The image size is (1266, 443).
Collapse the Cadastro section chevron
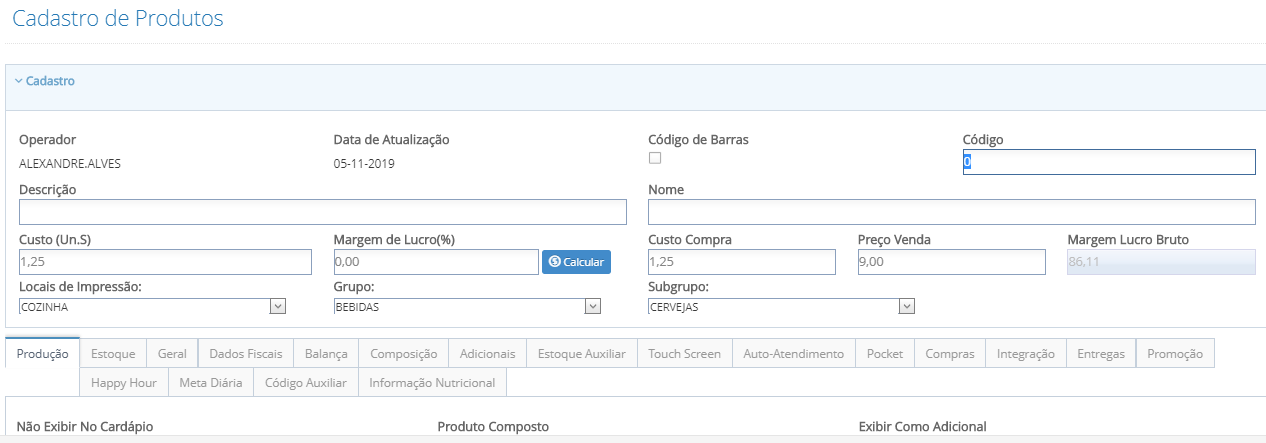click(18, 81)
